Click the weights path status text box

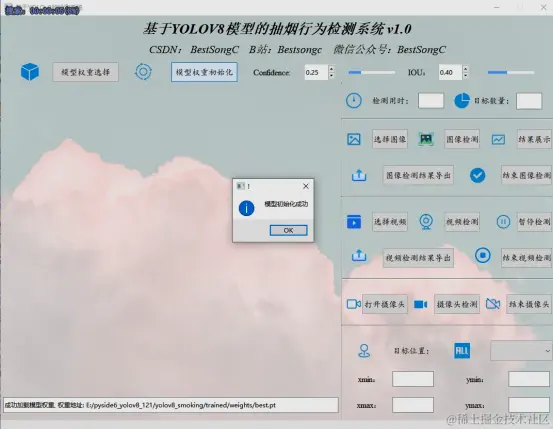[x=171, y=405]
